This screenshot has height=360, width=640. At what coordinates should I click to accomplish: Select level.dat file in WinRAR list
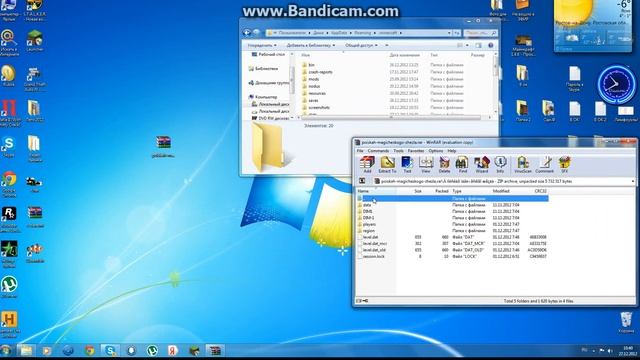pyautogui.click(x=370, y=237)
